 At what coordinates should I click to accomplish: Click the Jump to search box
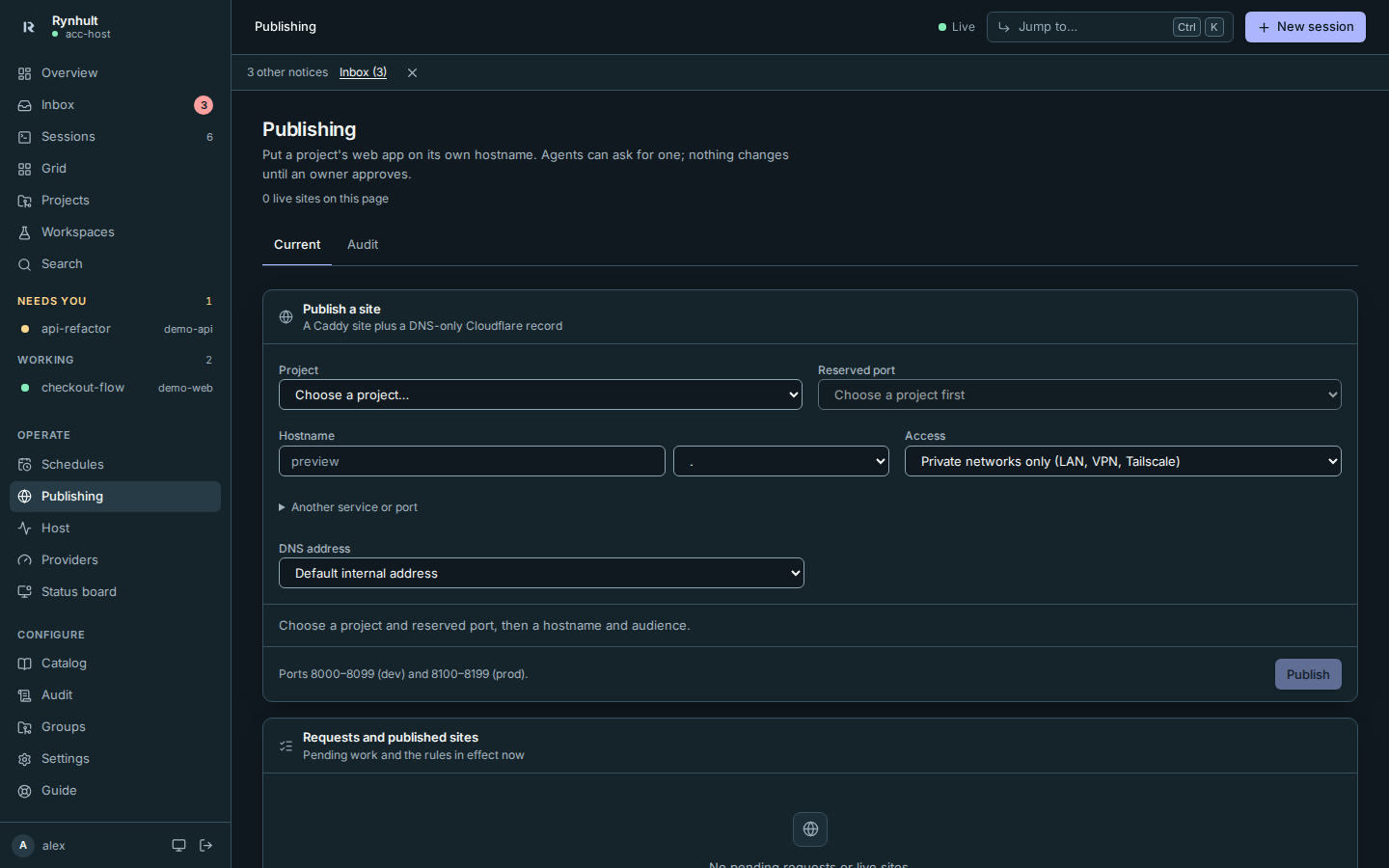(x=1109, y=27)
